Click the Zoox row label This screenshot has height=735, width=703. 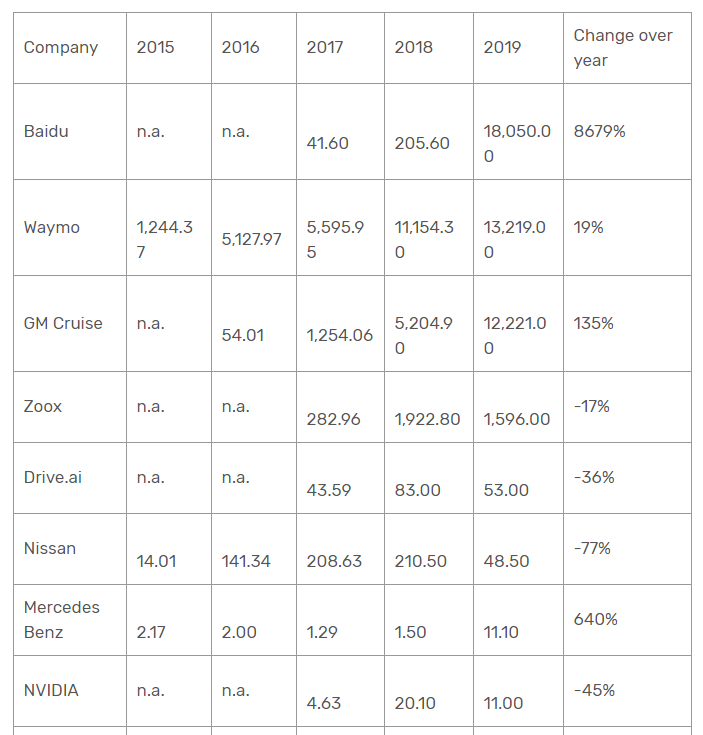(43, 406)
